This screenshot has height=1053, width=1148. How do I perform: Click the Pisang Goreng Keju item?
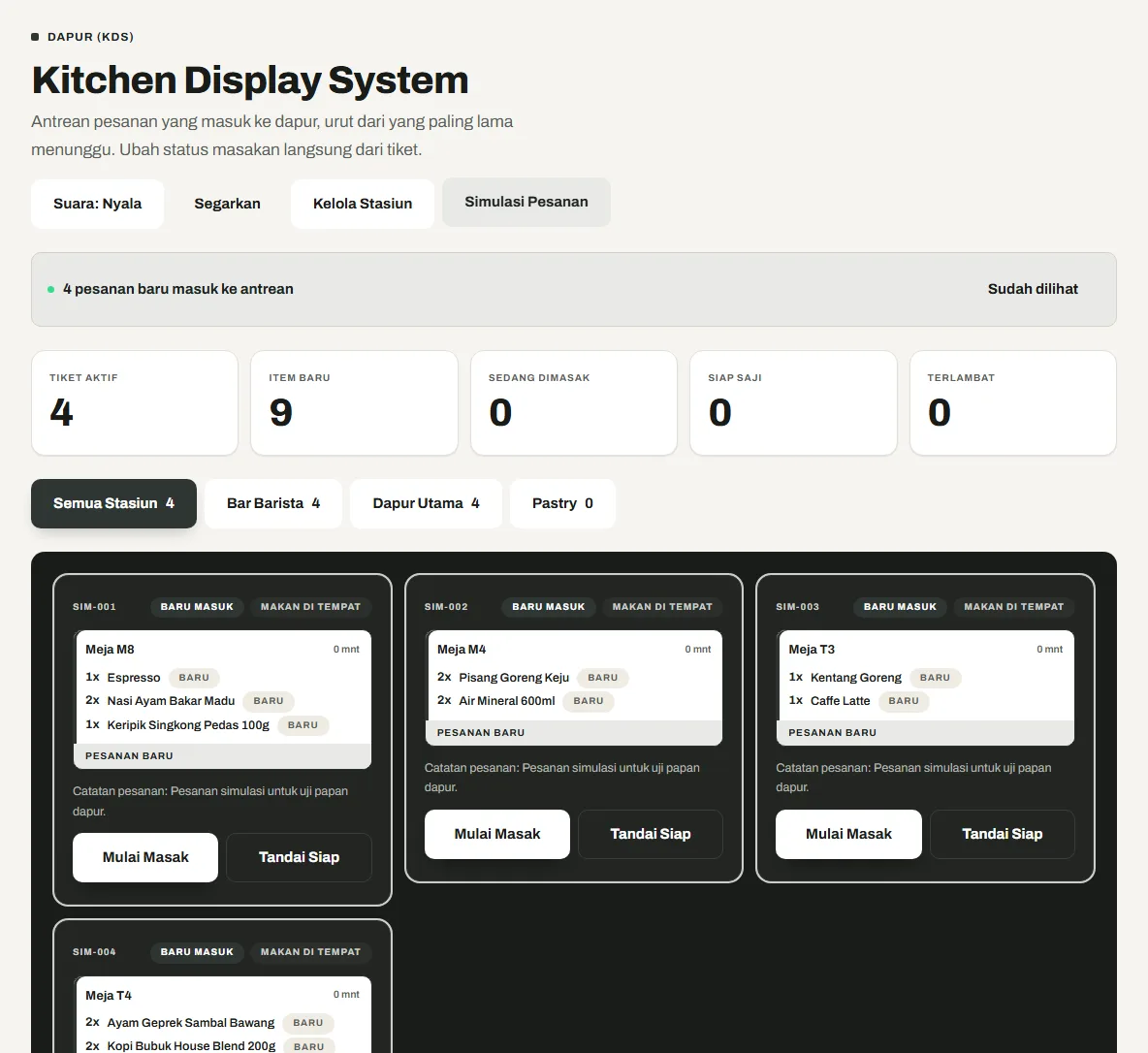coord(514,678)
